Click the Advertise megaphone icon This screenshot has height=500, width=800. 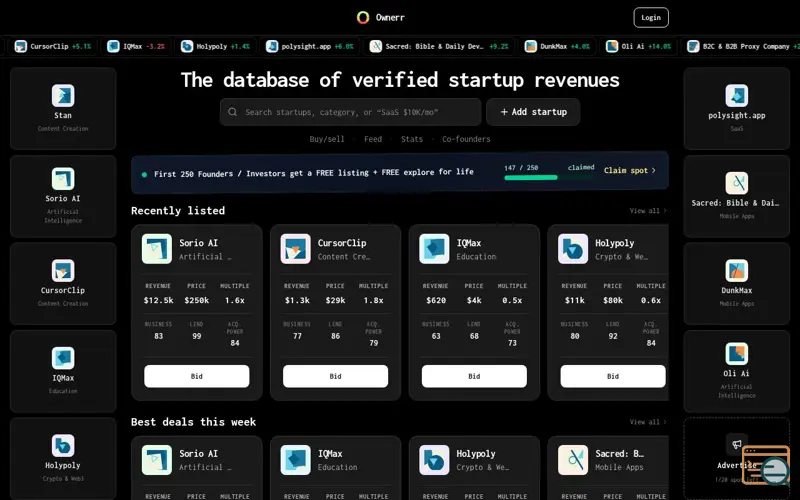737,444
